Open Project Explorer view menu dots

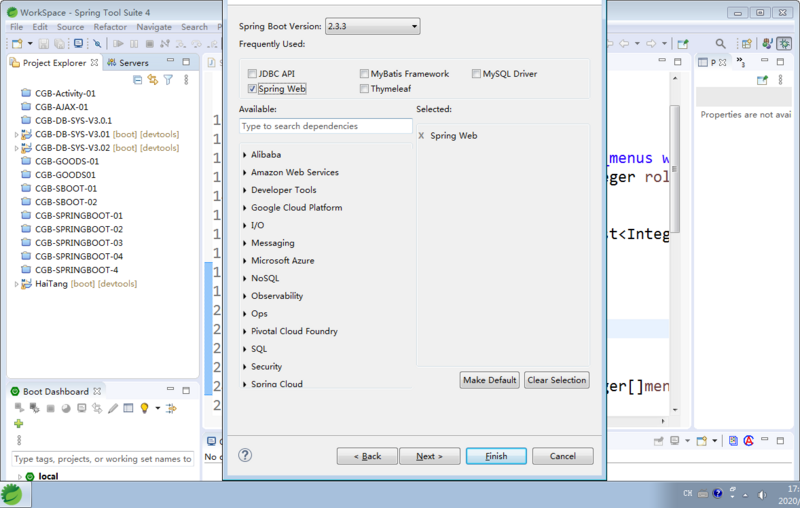click(186, 80)
